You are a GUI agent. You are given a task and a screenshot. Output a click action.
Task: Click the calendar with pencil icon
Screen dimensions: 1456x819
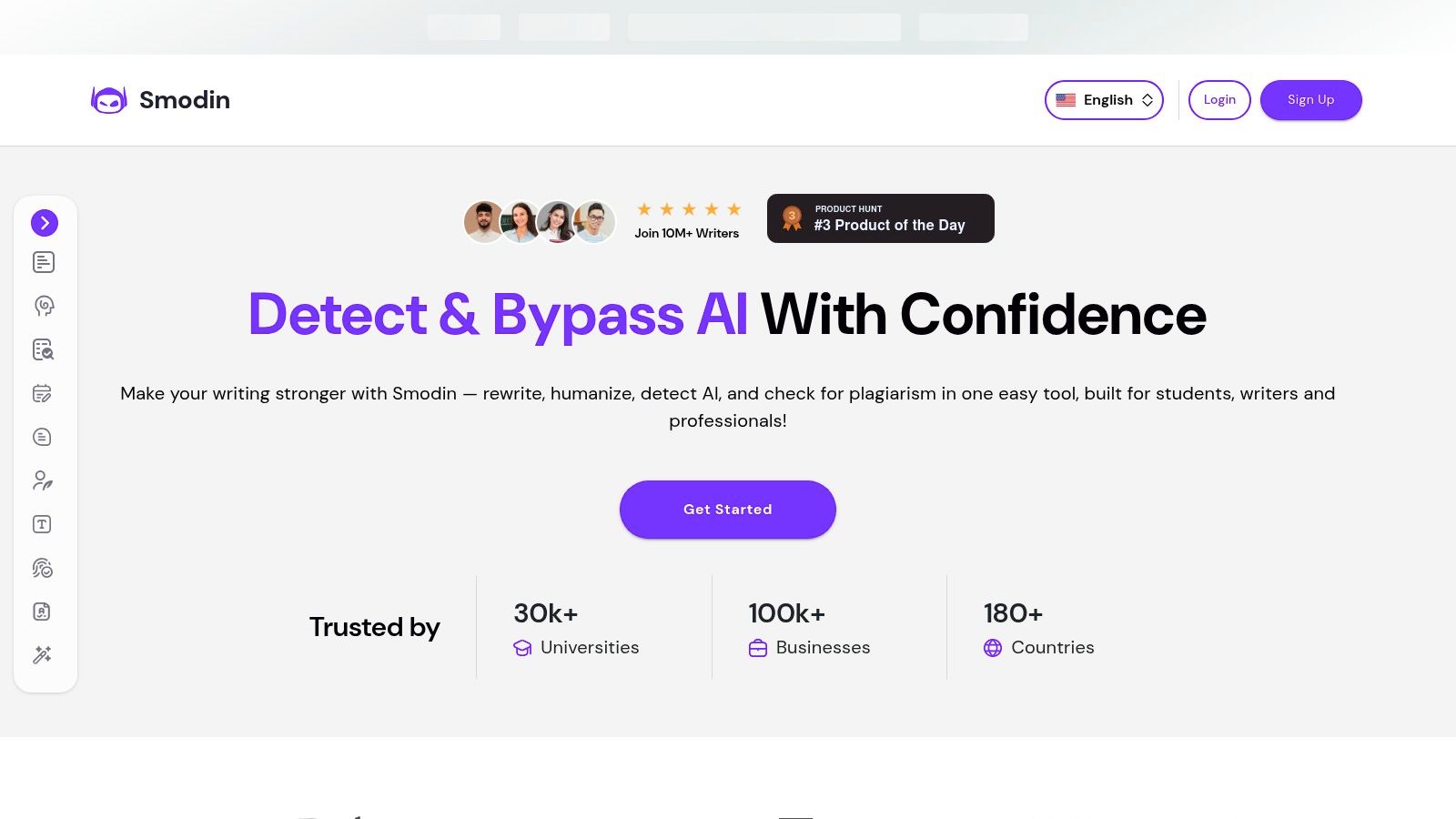point(43,393)
